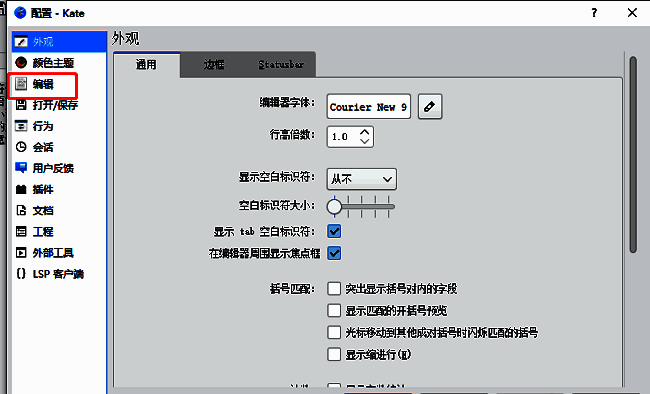Open the 外部工具 external tools icon
650x394 pixels.
(21, 253)
